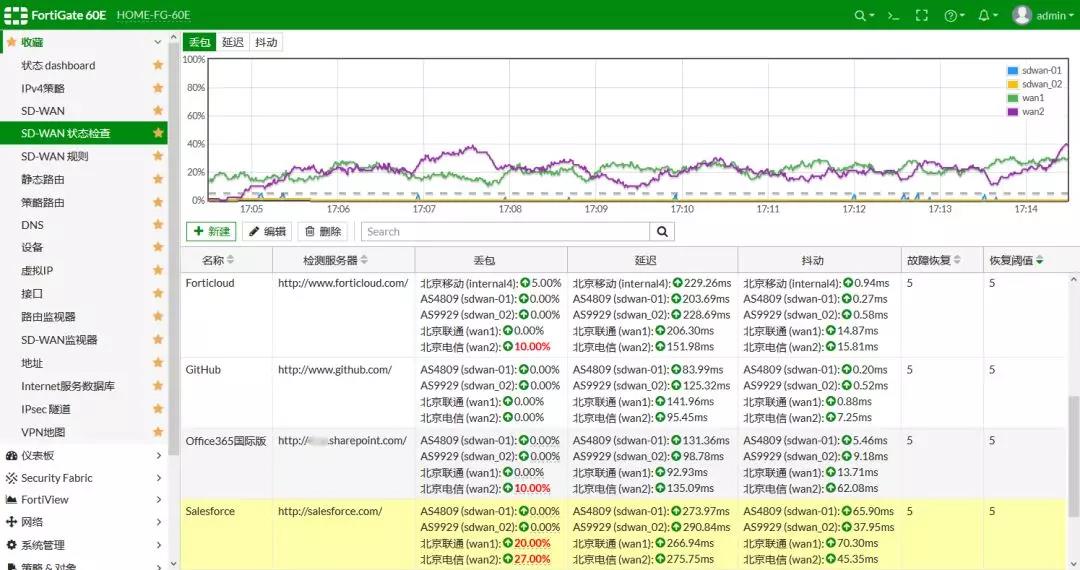
Task: Click the 新建 create button
Action: [x=211, y=231]
